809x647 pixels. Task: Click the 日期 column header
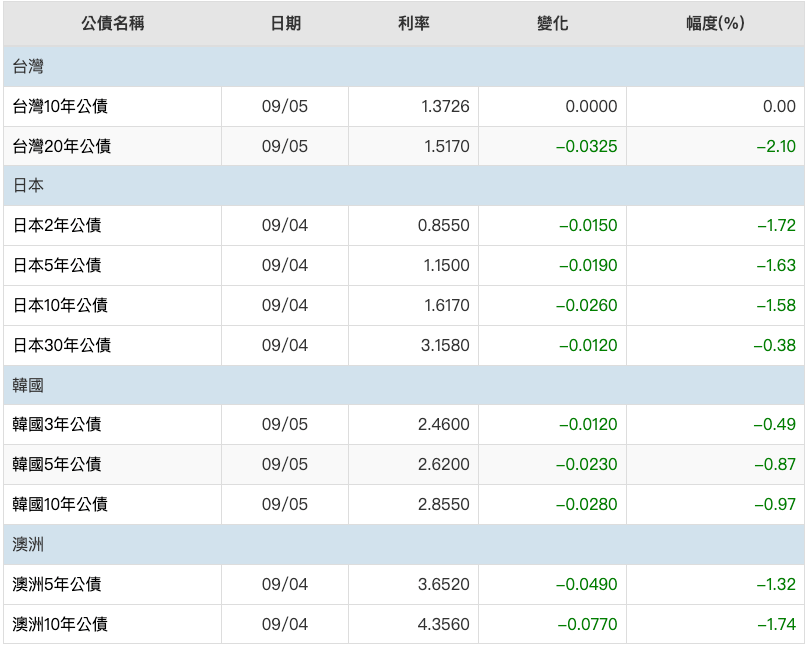tap(285, 23)
